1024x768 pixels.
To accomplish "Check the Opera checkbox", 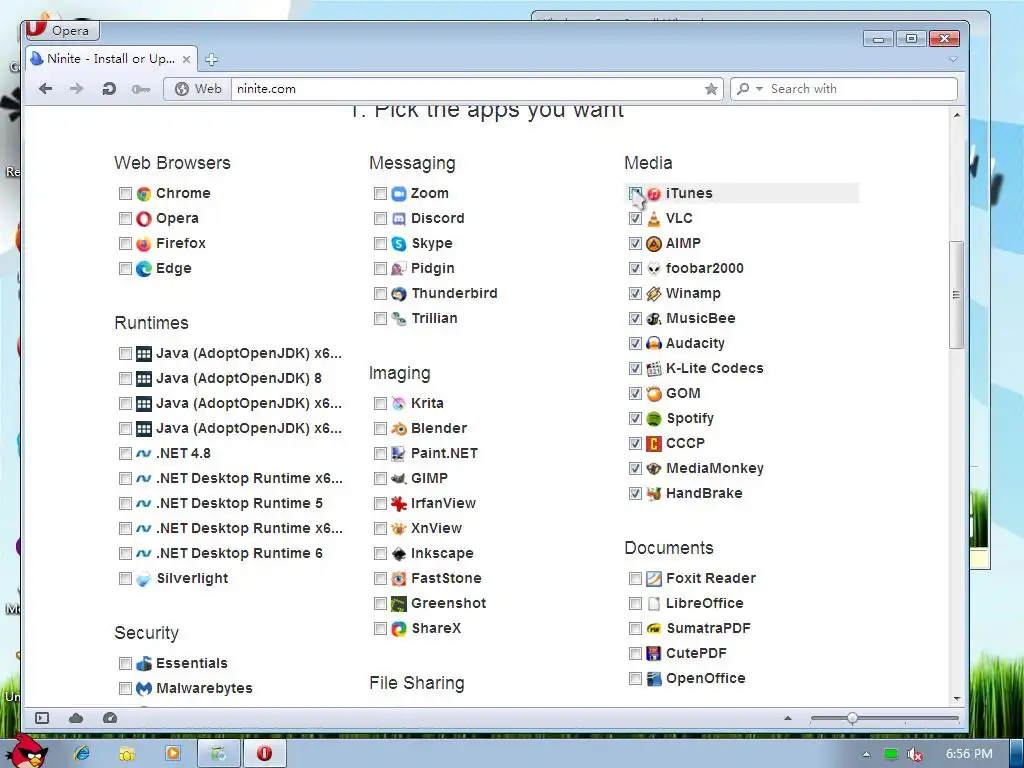I will 125,218.
